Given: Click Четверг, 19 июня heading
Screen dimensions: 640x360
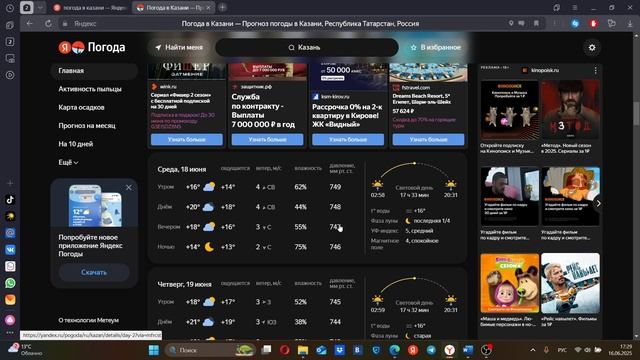Looking at the screenshot, I should point(184,284).
